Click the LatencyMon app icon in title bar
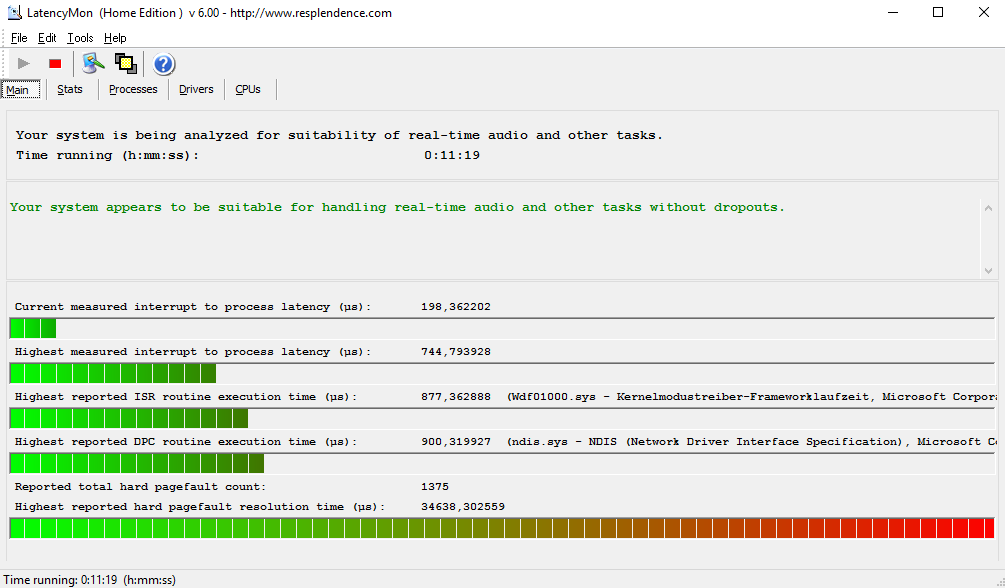Image resolution: width=1005 pixels, height=588 pixels. point(13,12)
